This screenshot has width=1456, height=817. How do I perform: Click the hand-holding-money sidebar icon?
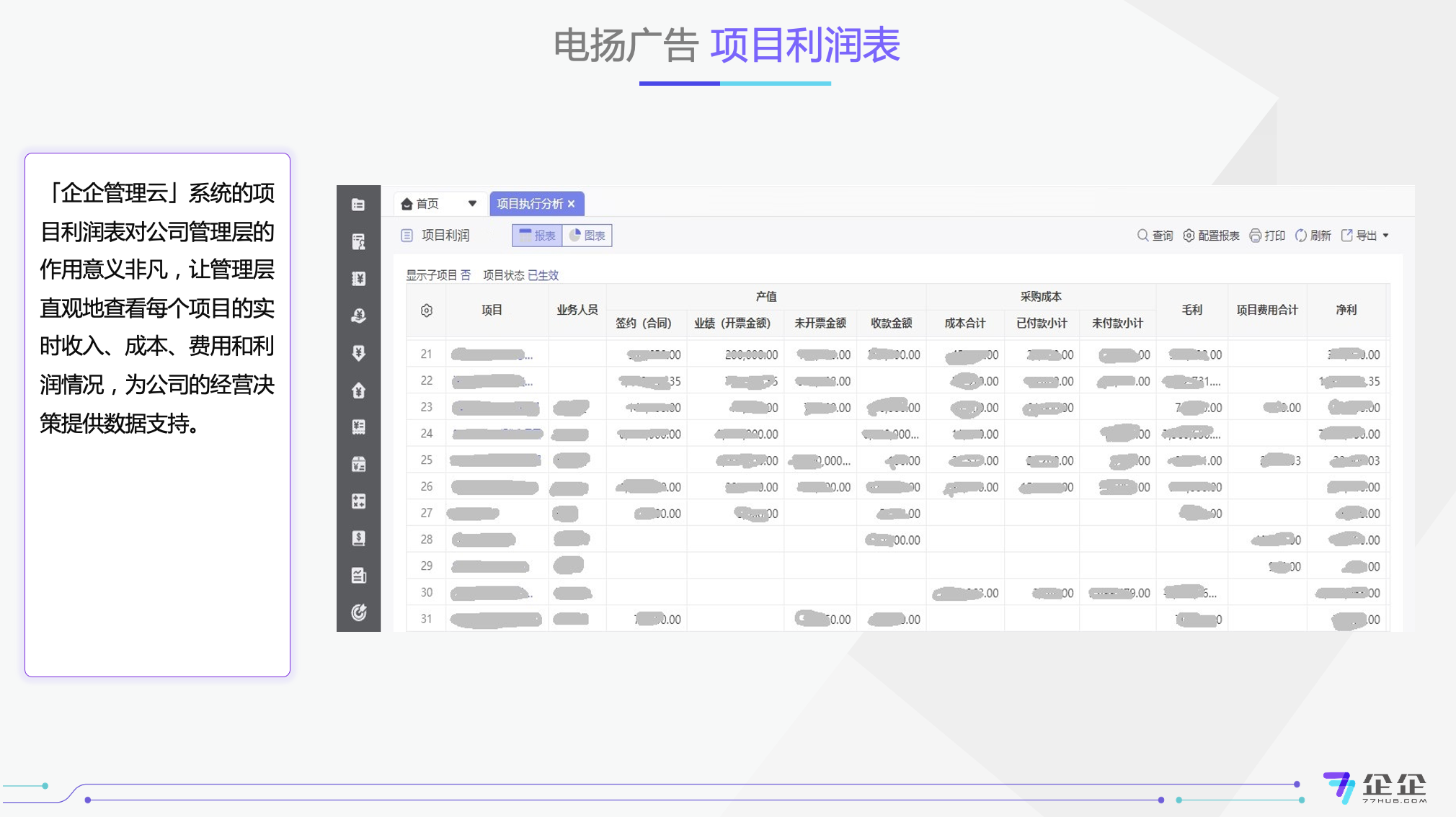(x=358, y=316)
